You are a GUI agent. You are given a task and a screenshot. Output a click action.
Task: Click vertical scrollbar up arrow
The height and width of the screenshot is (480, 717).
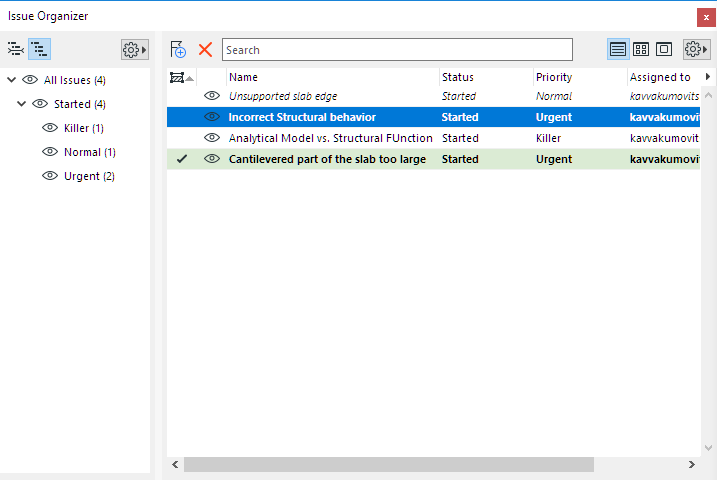pyautogui.click(x=708, y=96)
